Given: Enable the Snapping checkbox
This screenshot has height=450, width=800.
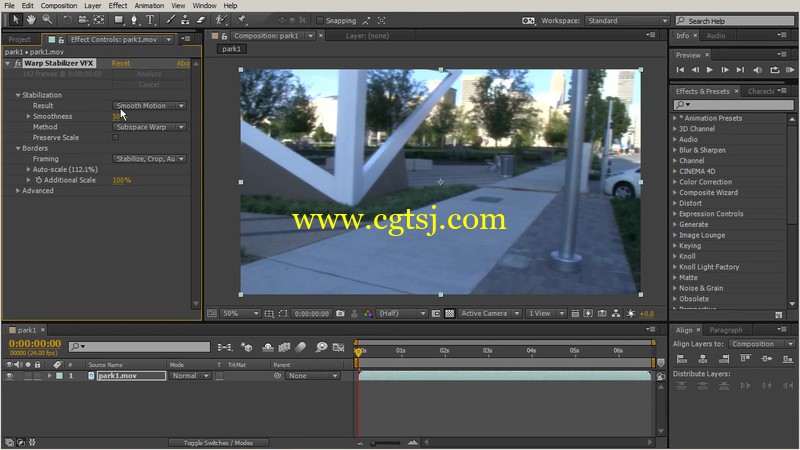Looking at the screenshot, I should pos(320,21).
